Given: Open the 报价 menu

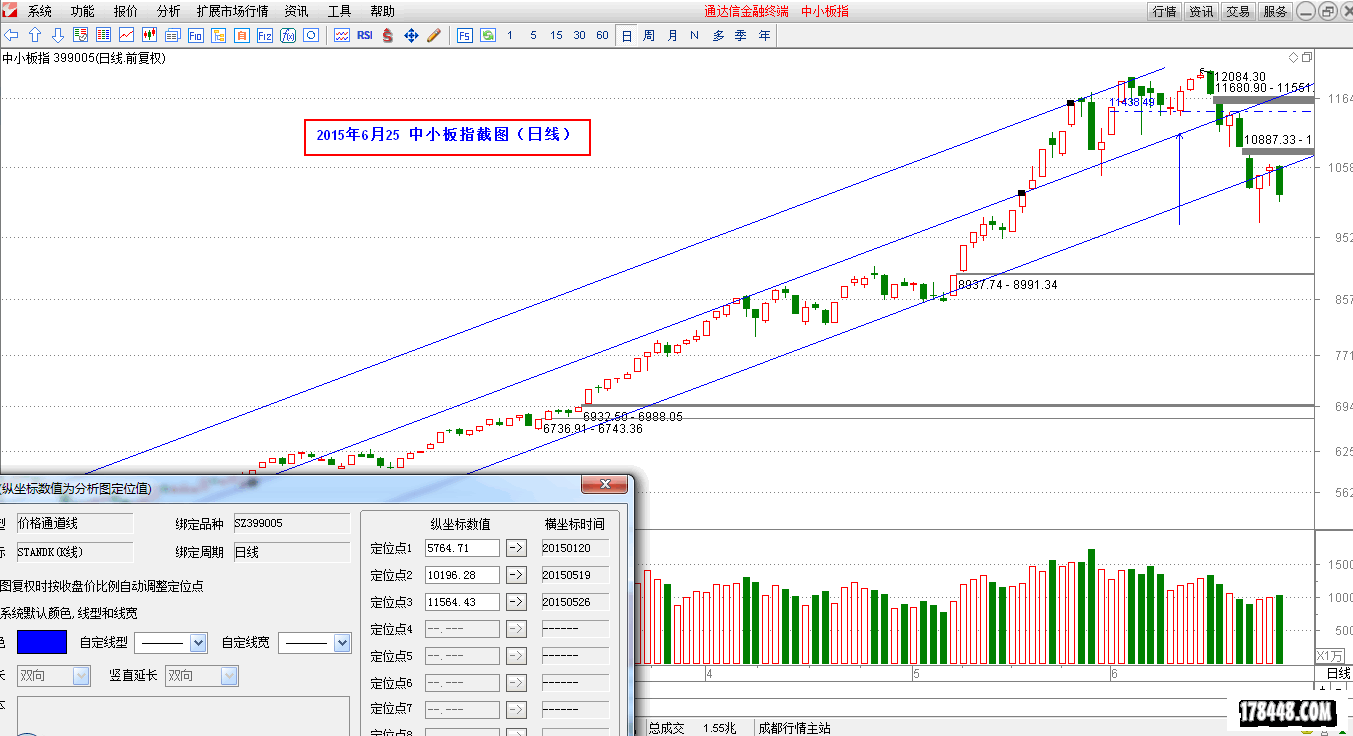Looking at the screenshot, I should pyautogui.click(x=126, y=11).
